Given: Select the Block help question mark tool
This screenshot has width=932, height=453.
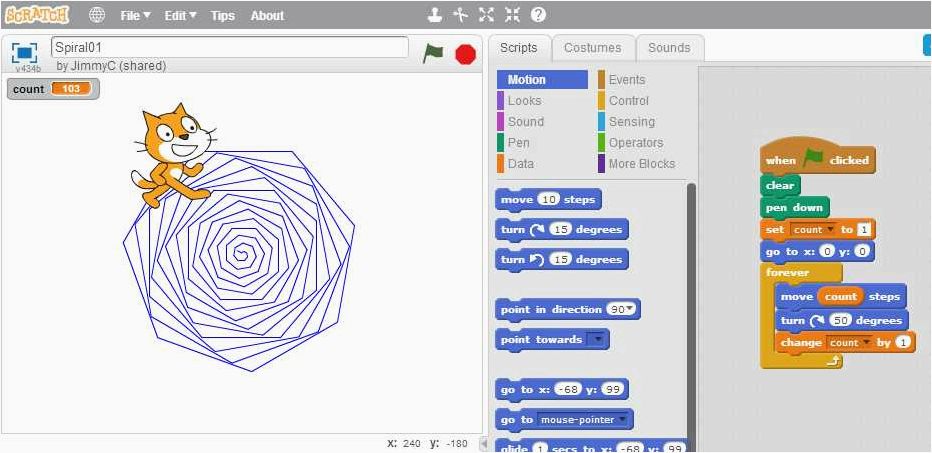Looking at the screenshot, I should point(538,15).
